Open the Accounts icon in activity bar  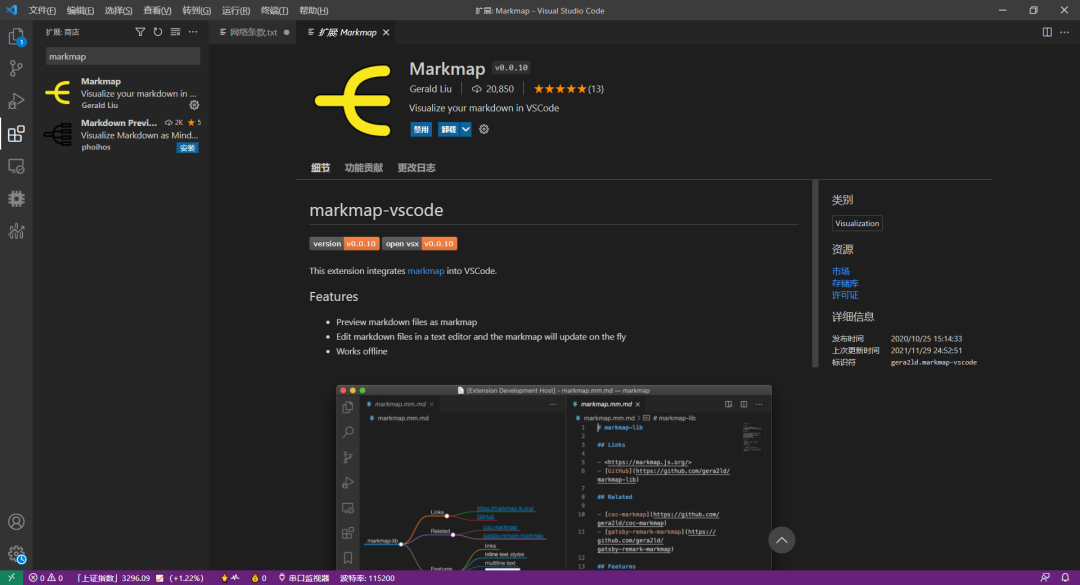tap(16, 522)
